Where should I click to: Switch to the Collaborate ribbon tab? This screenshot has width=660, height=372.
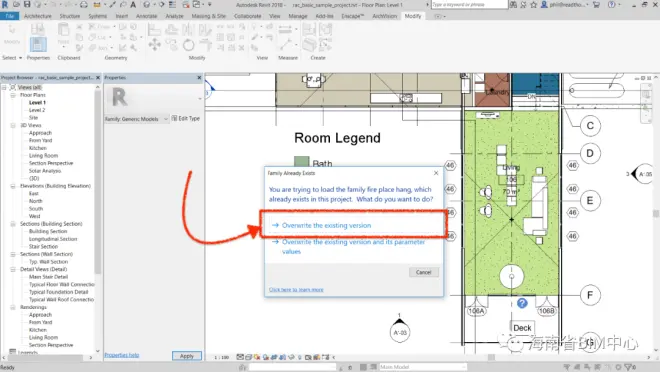click(x=248, y=16)
